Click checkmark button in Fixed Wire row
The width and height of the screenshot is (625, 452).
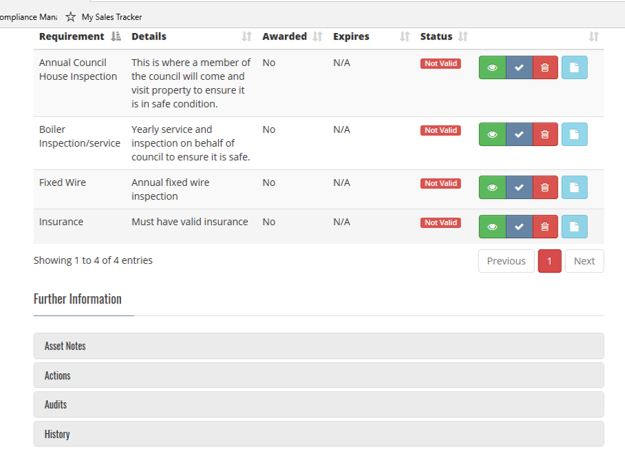(519, 187)
